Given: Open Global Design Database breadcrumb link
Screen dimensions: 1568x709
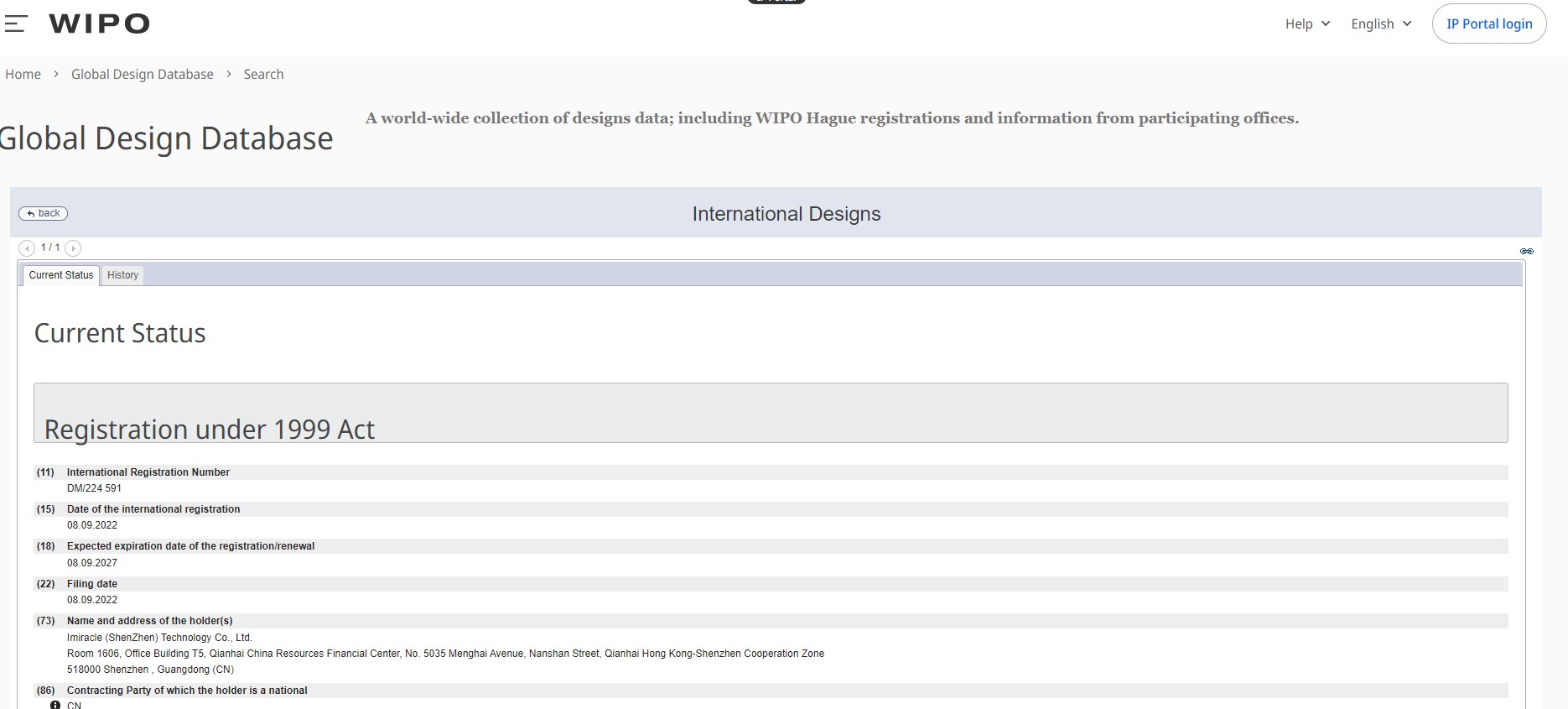Looking at the screenshot, I should [143, 74].
